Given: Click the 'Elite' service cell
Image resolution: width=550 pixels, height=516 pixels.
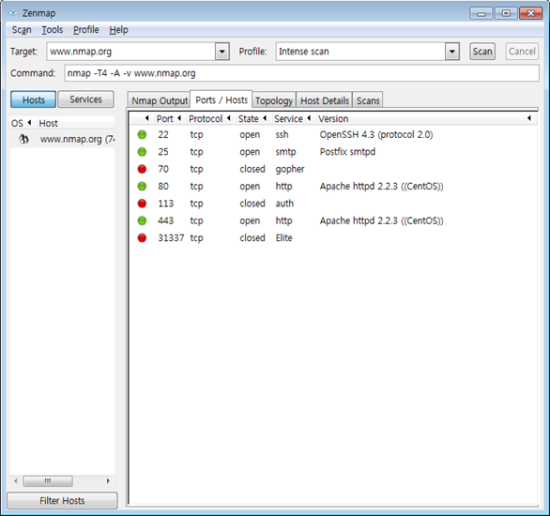Looking at the screenshot, I should [x=284, y=238].
